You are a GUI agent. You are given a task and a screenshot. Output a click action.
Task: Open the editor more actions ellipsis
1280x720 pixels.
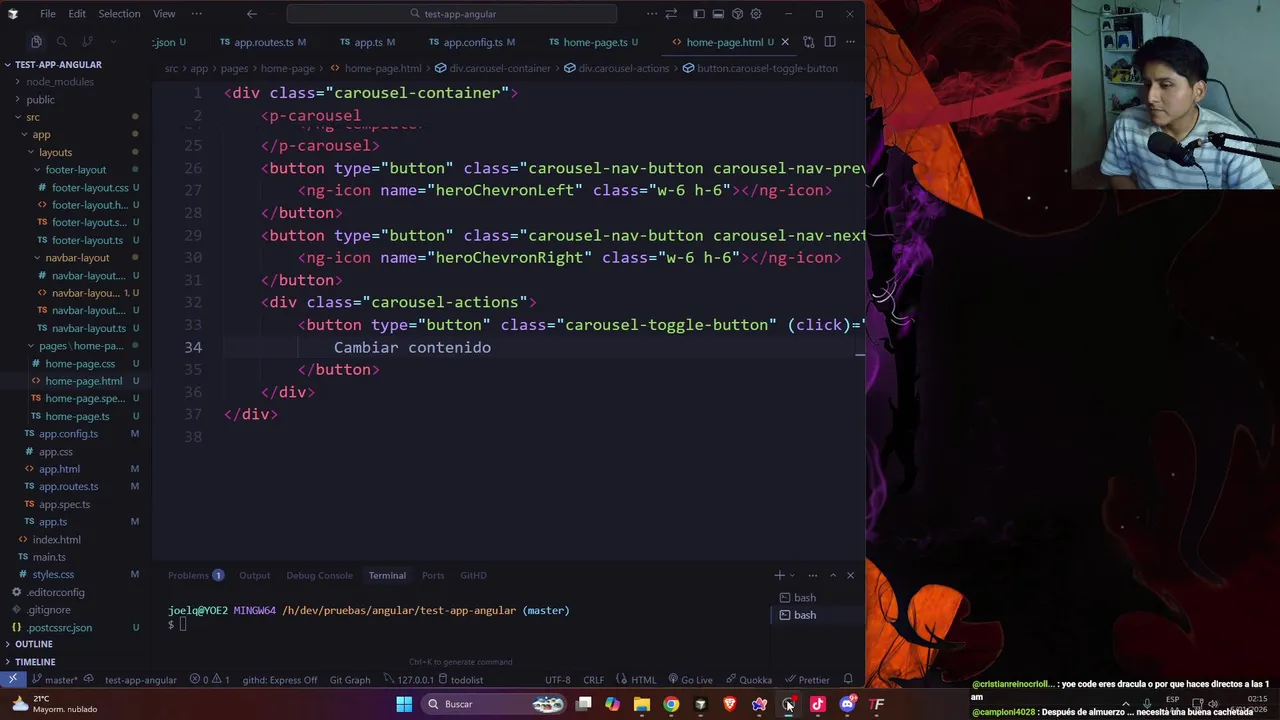pyautogui.click(x=850, y=42)
